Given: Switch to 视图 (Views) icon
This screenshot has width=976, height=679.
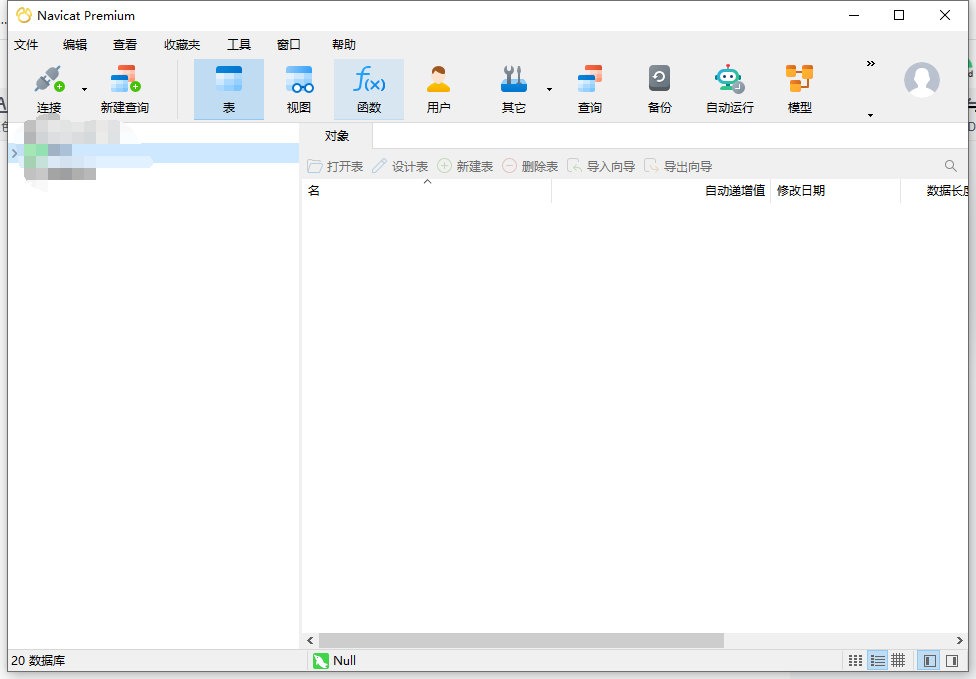Looking at the screenshot, I should click(x=299, y=88).
